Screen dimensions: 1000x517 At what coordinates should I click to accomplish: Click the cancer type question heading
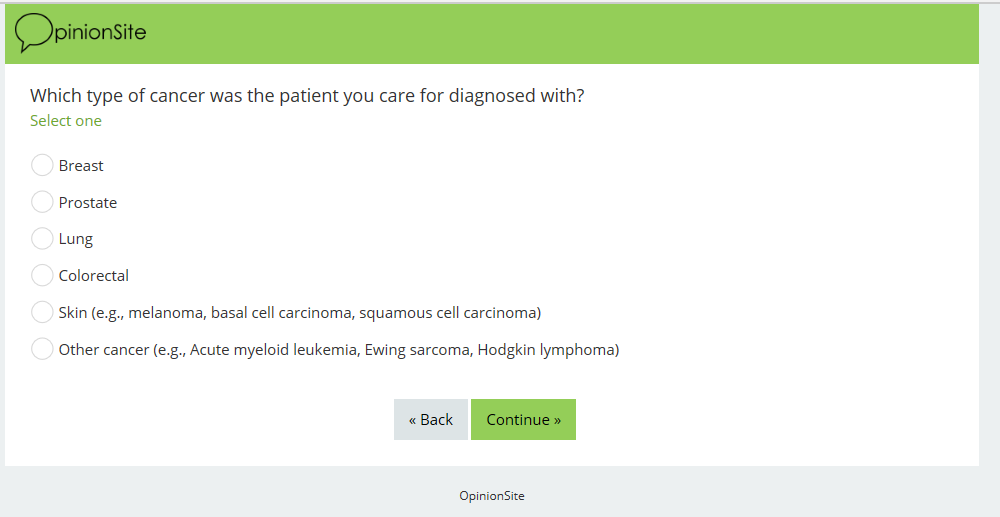(307, 96)
